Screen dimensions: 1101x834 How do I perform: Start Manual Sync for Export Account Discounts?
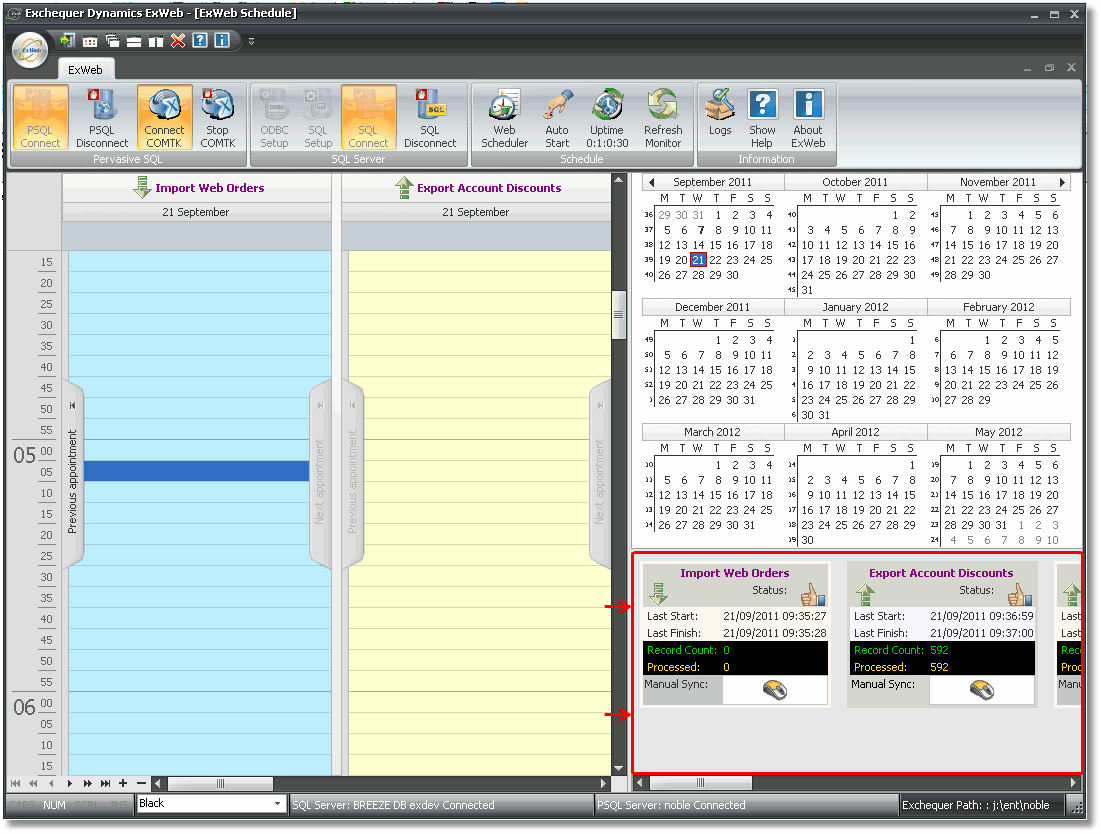tap(982, 690)
